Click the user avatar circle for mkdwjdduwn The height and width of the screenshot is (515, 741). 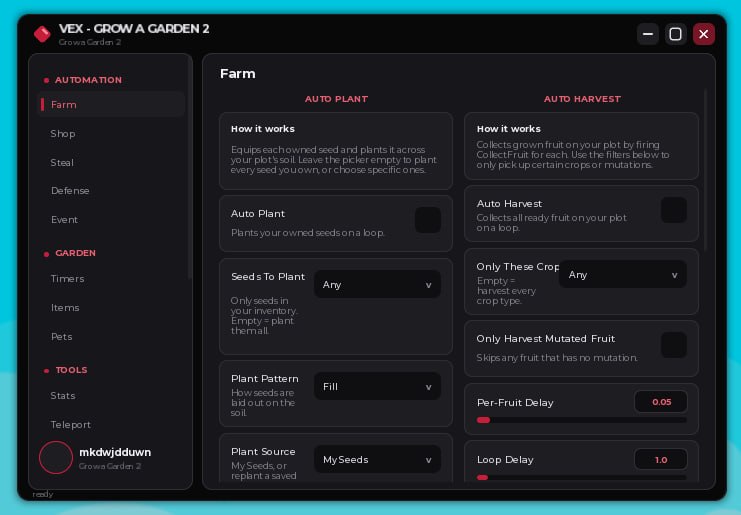click(x=56, y=457)
